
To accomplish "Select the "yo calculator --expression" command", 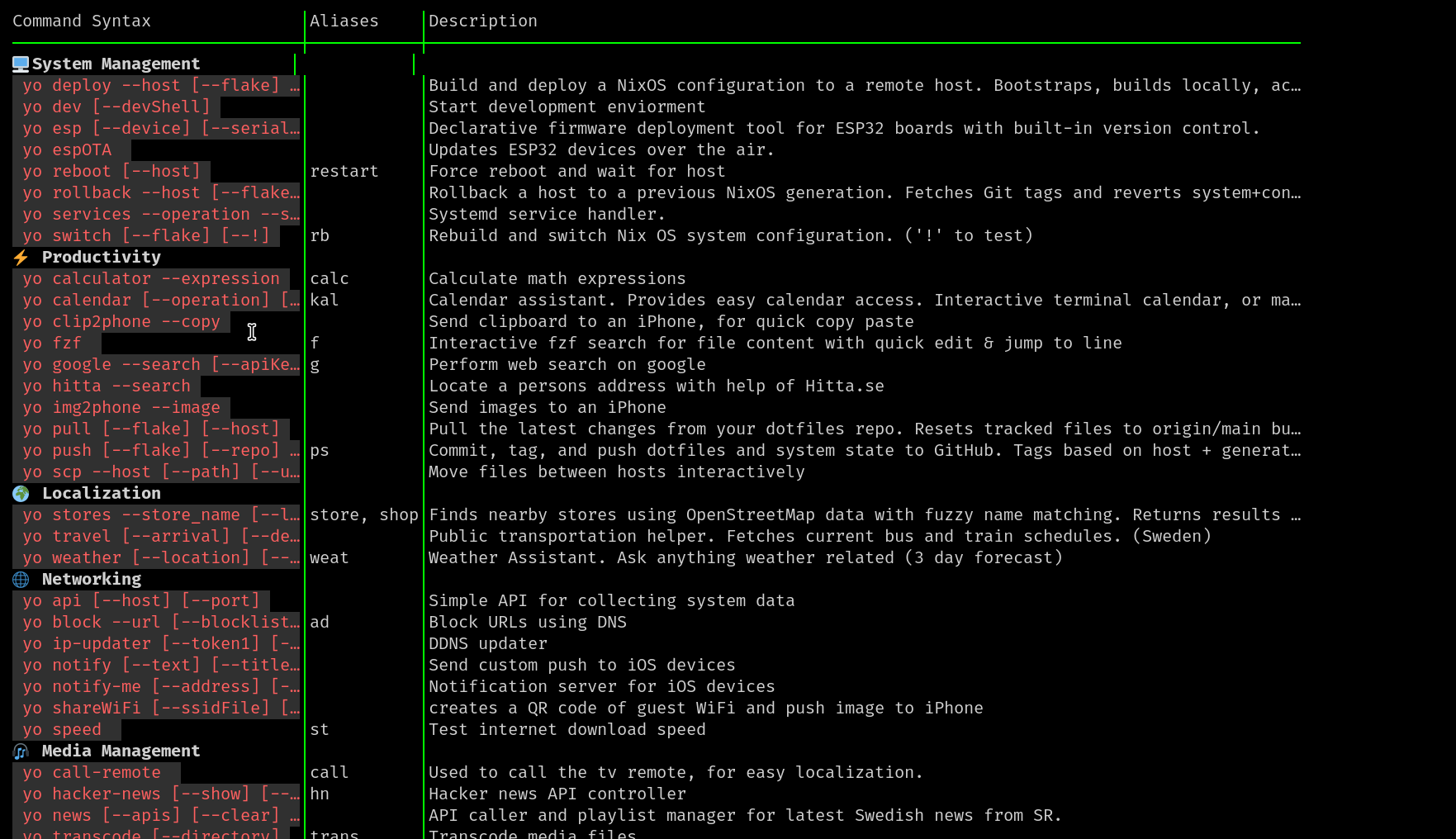I will 151,279.
